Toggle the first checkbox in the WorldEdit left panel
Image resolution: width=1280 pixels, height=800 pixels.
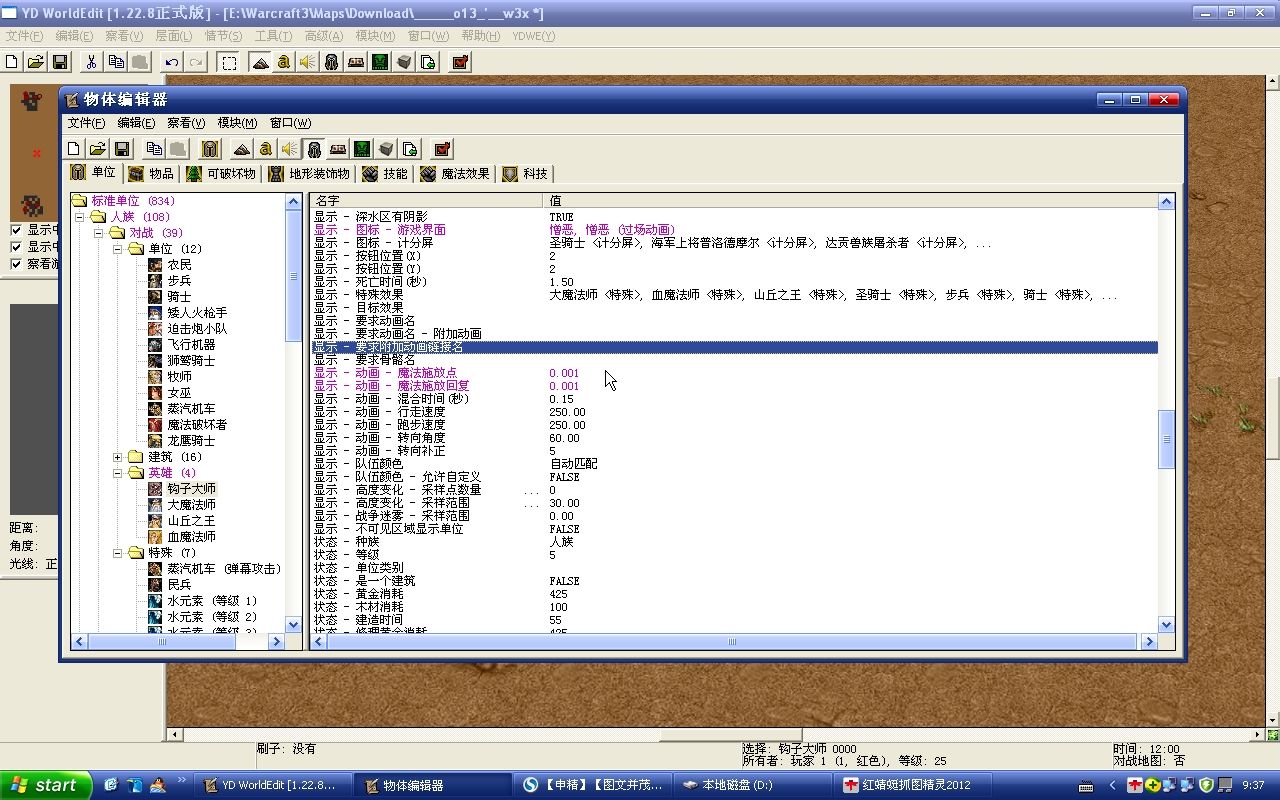(x=16, y=230)
